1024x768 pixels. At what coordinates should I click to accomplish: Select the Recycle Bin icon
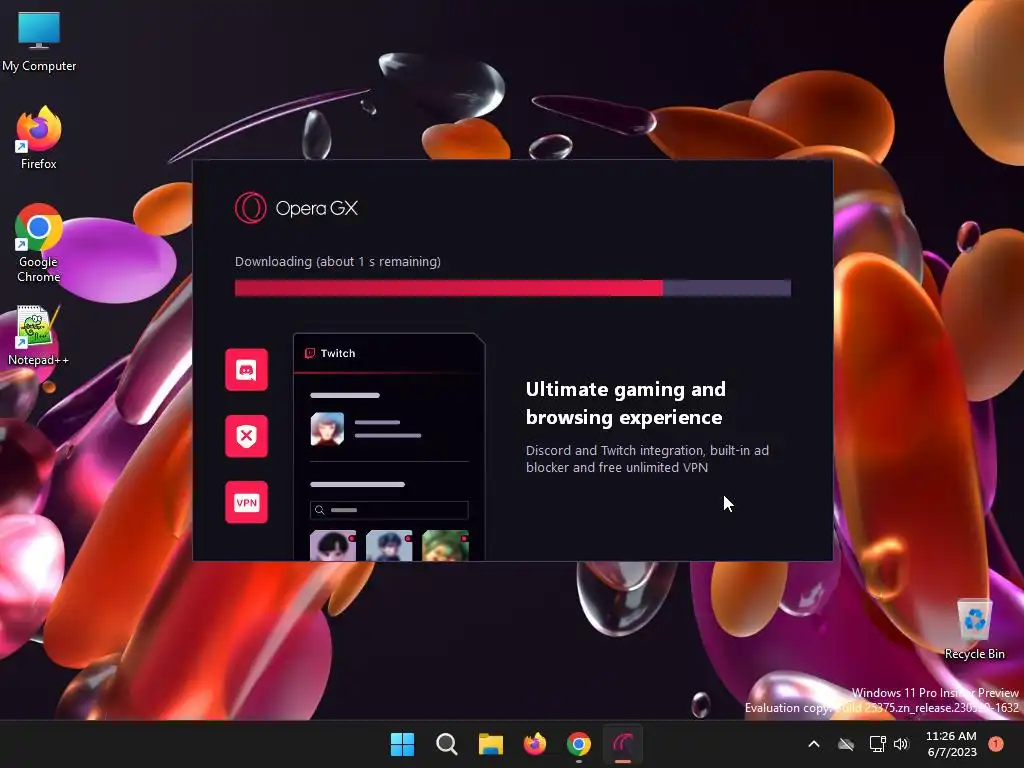click(974, 630)
